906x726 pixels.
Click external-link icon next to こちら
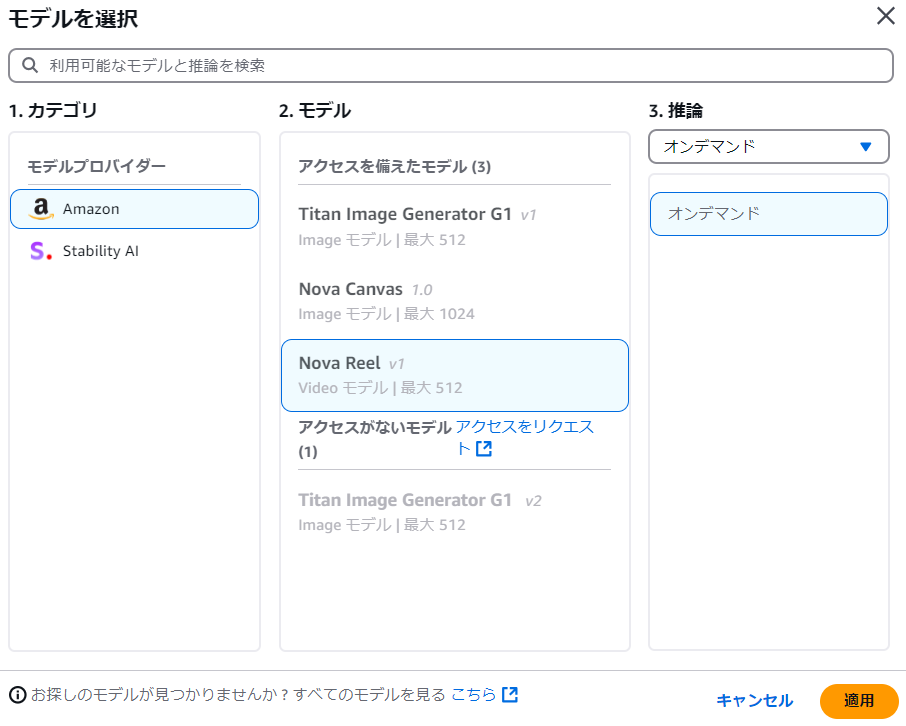pyautogui.click(x=510, y=694)
